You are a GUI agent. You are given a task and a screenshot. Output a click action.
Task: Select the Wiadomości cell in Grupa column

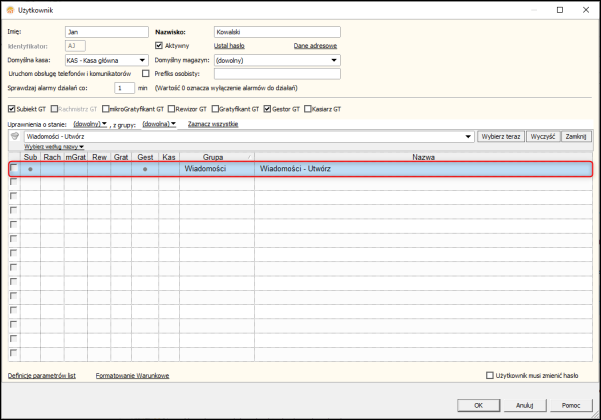pyautogui.click(x=217, y=169)
